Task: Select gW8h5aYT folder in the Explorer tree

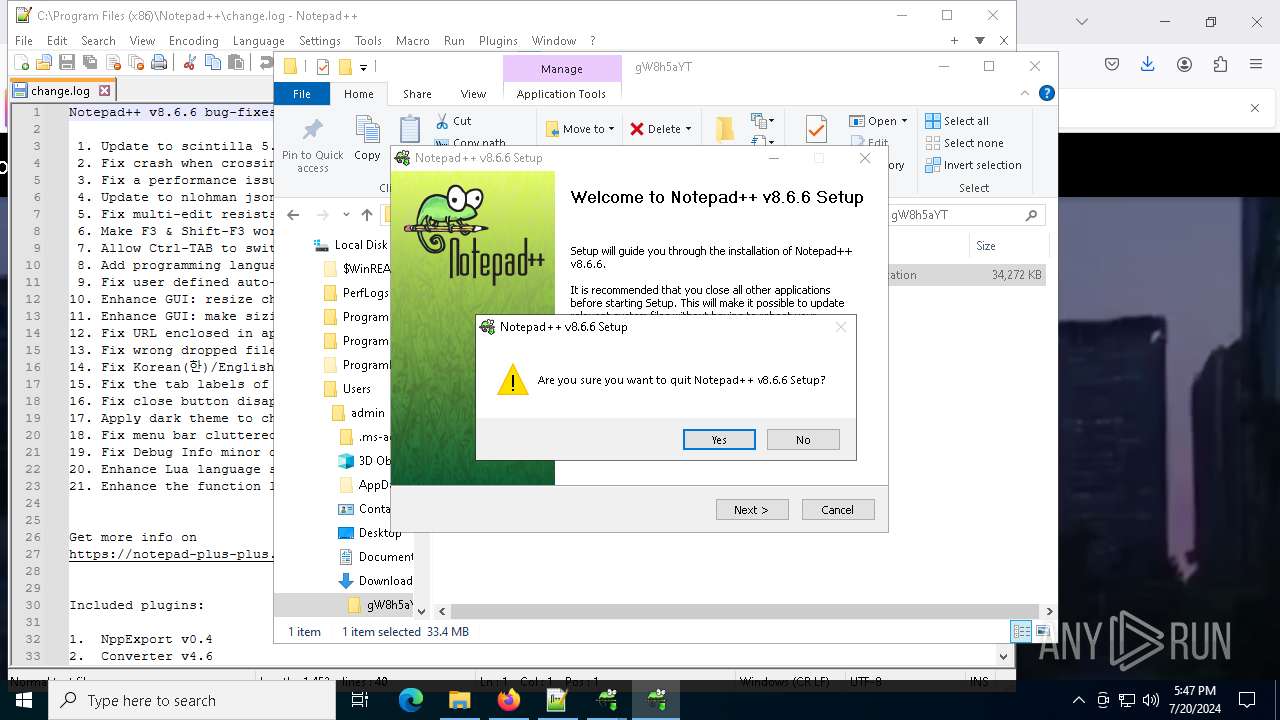Action: (x=380, y=605)
